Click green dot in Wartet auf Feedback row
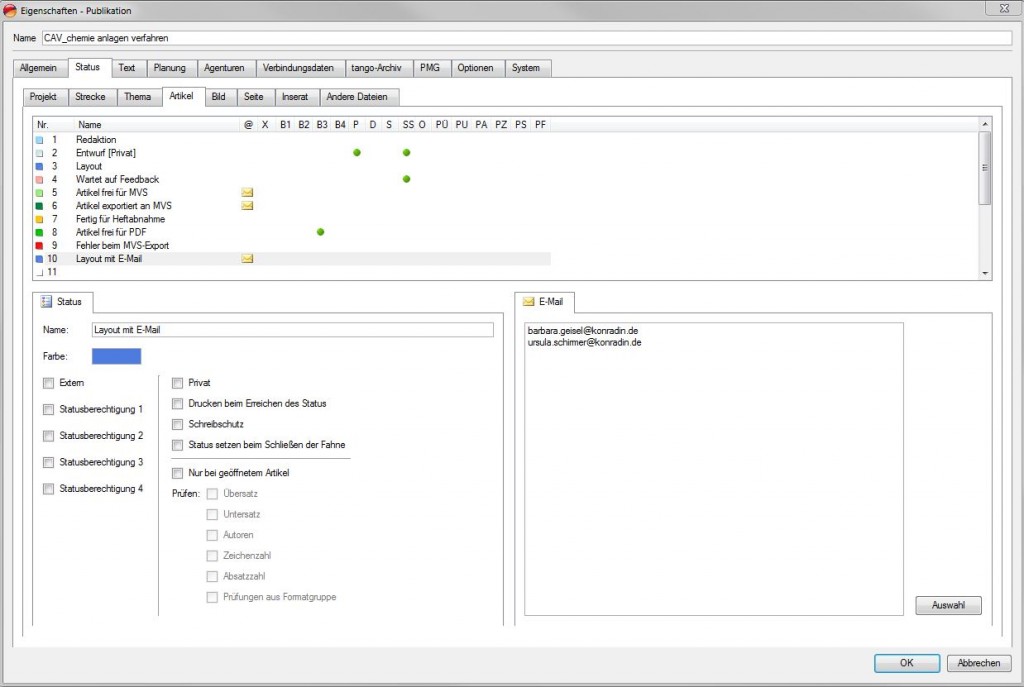This screenshot has height=687, width=1024. (x=407, y=179)
